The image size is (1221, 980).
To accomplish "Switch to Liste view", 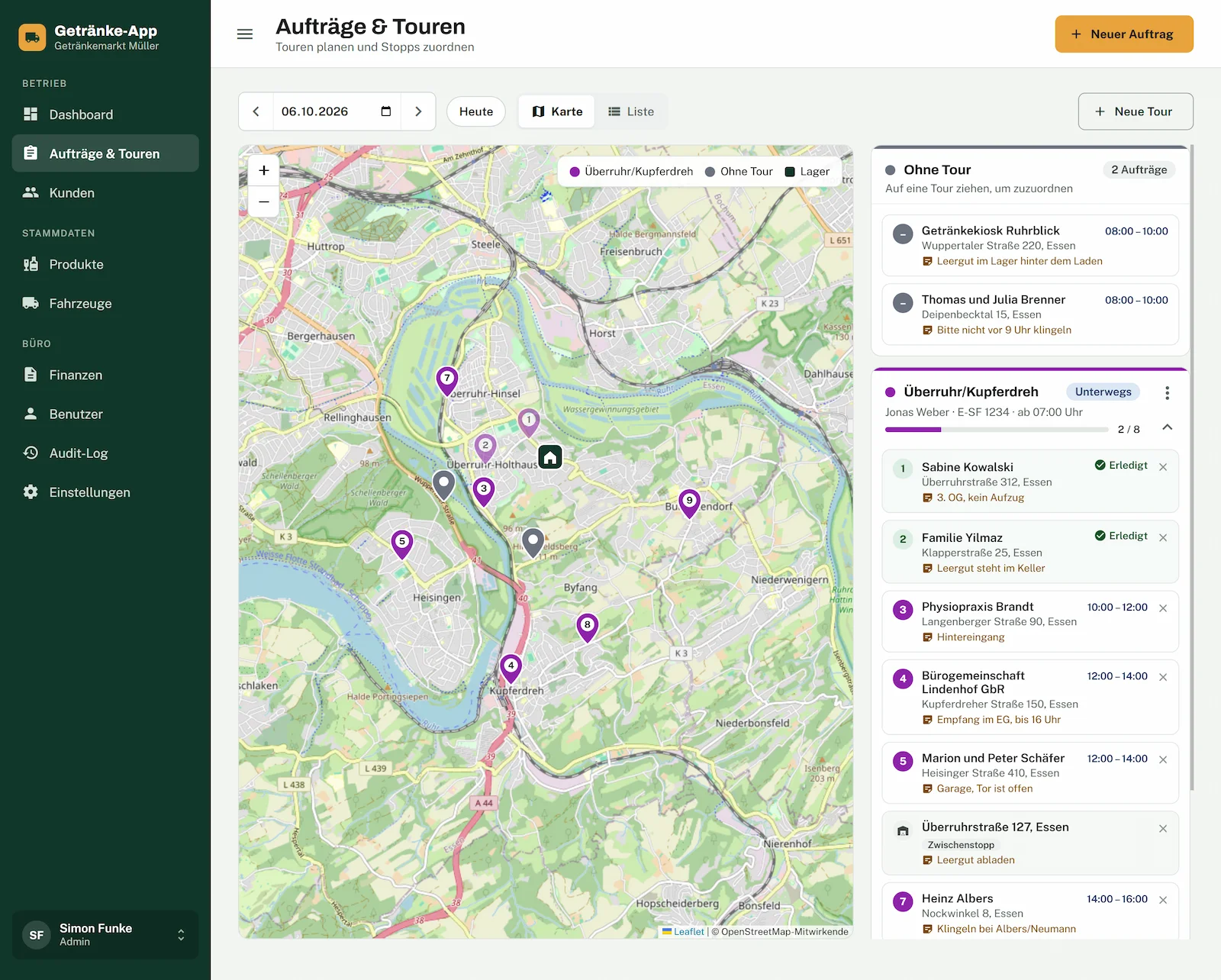I will (631, 111).
